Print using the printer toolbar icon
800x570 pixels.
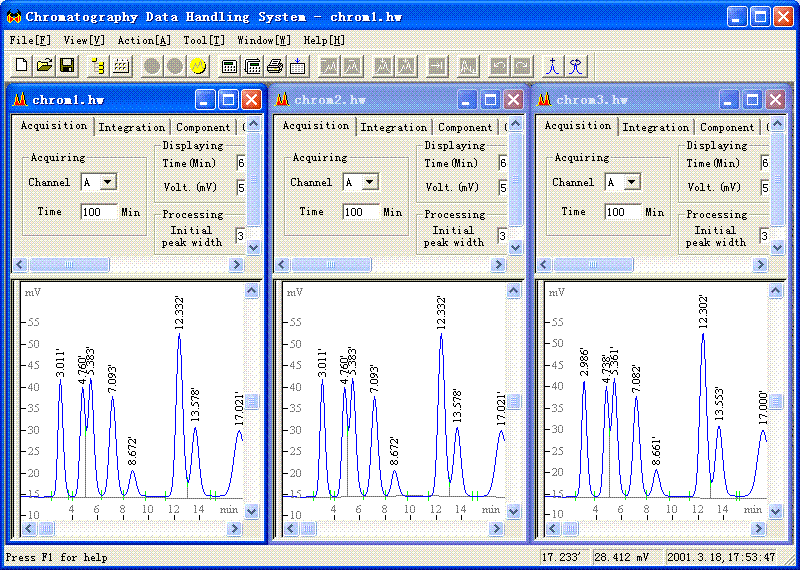click(x=275, y=65)
